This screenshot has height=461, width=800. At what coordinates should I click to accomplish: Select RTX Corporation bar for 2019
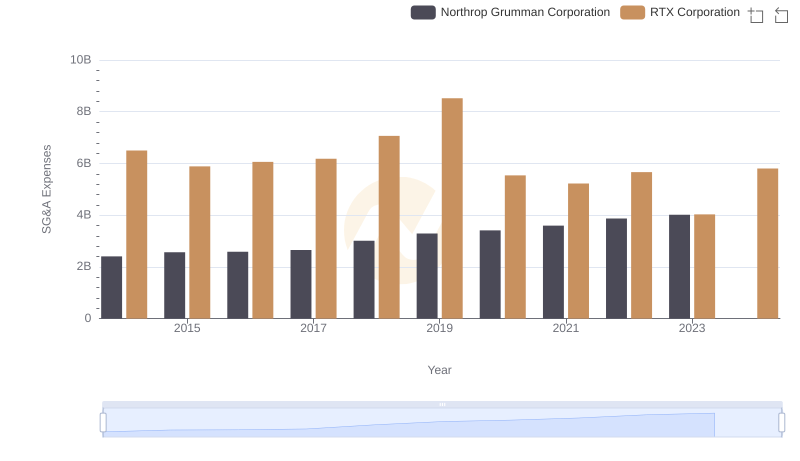(x=452, y=209)
